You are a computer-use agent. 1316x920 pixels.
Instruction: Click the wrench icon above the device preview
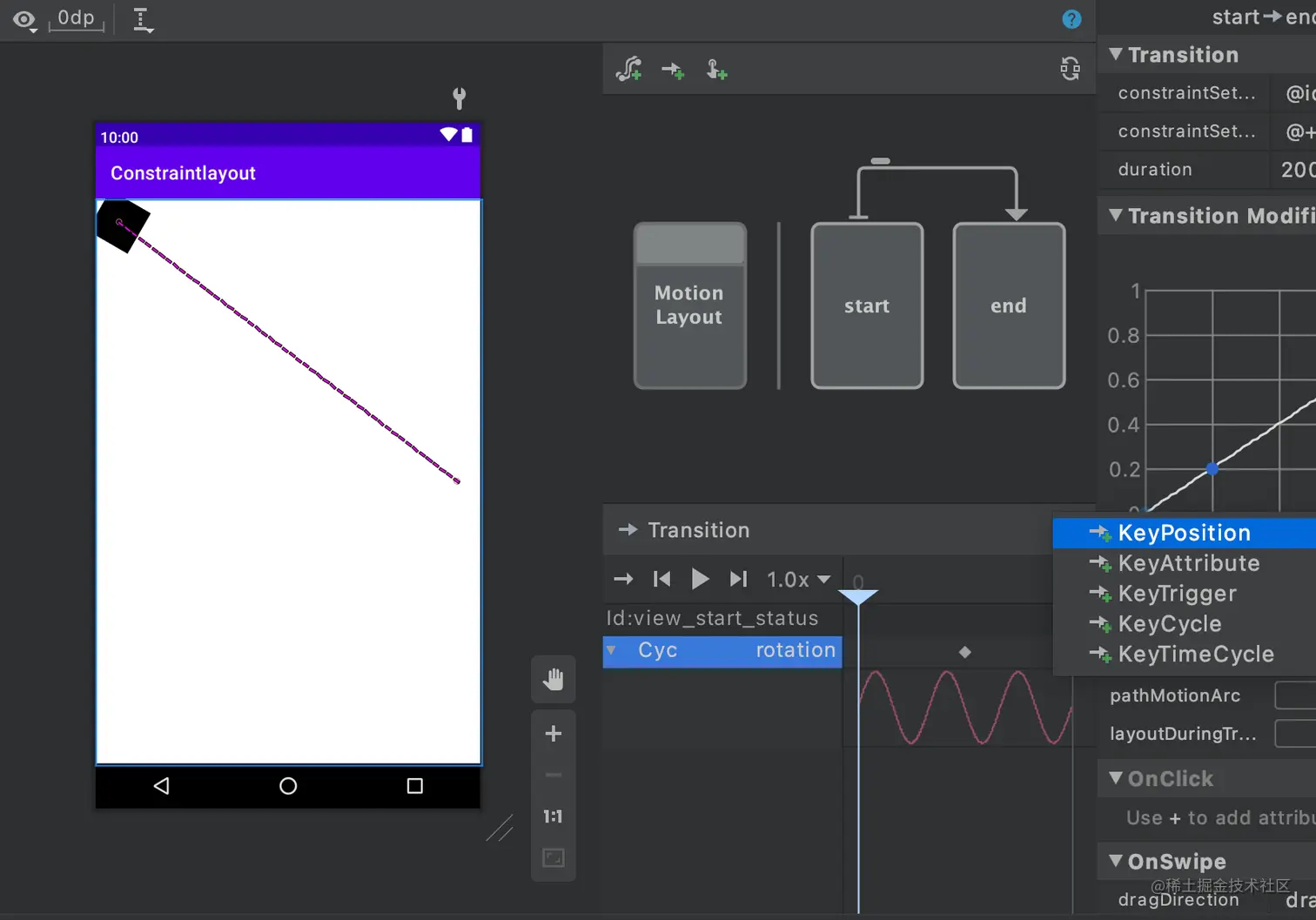[460, 98]
